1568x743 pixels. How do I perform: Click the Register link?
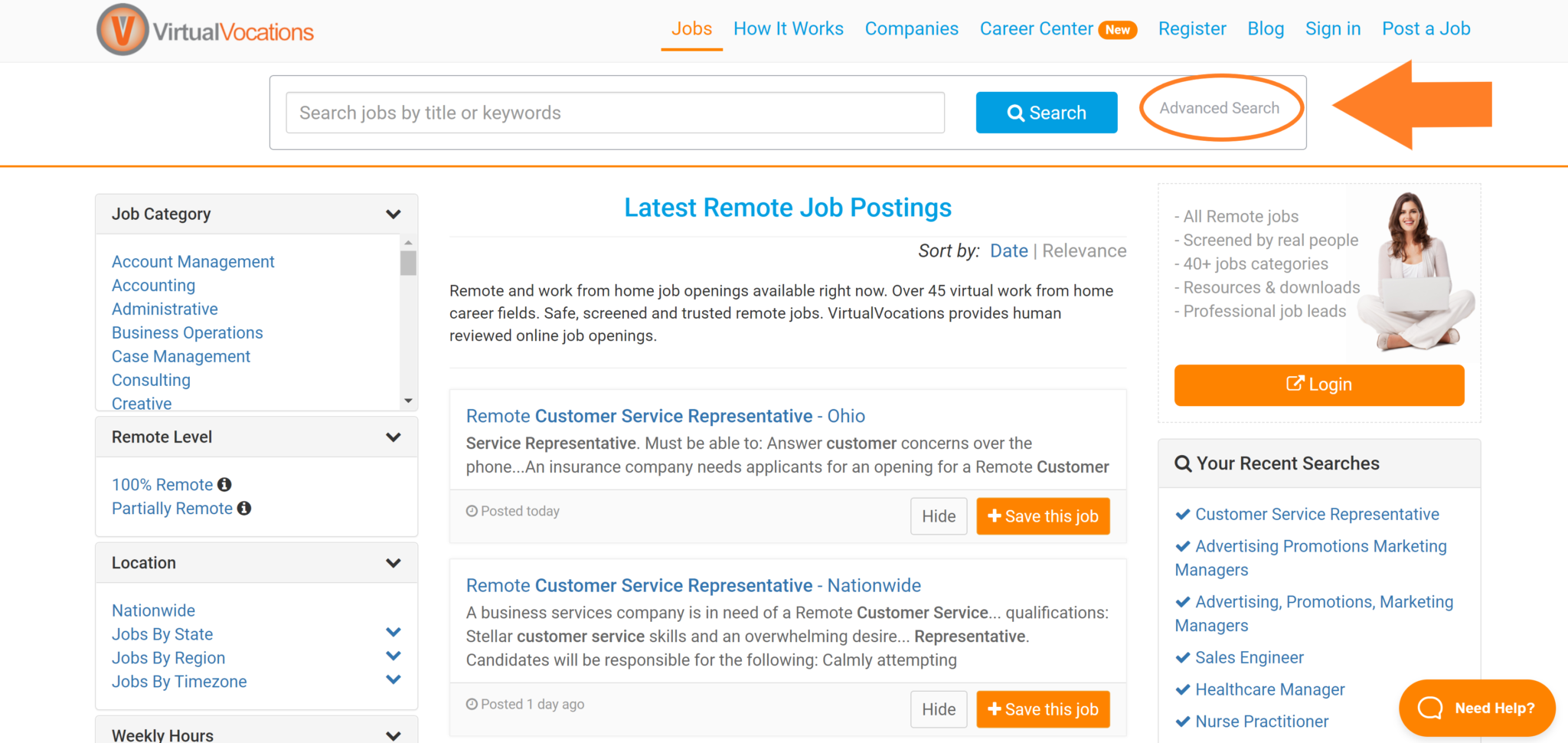coord(1191,28)
